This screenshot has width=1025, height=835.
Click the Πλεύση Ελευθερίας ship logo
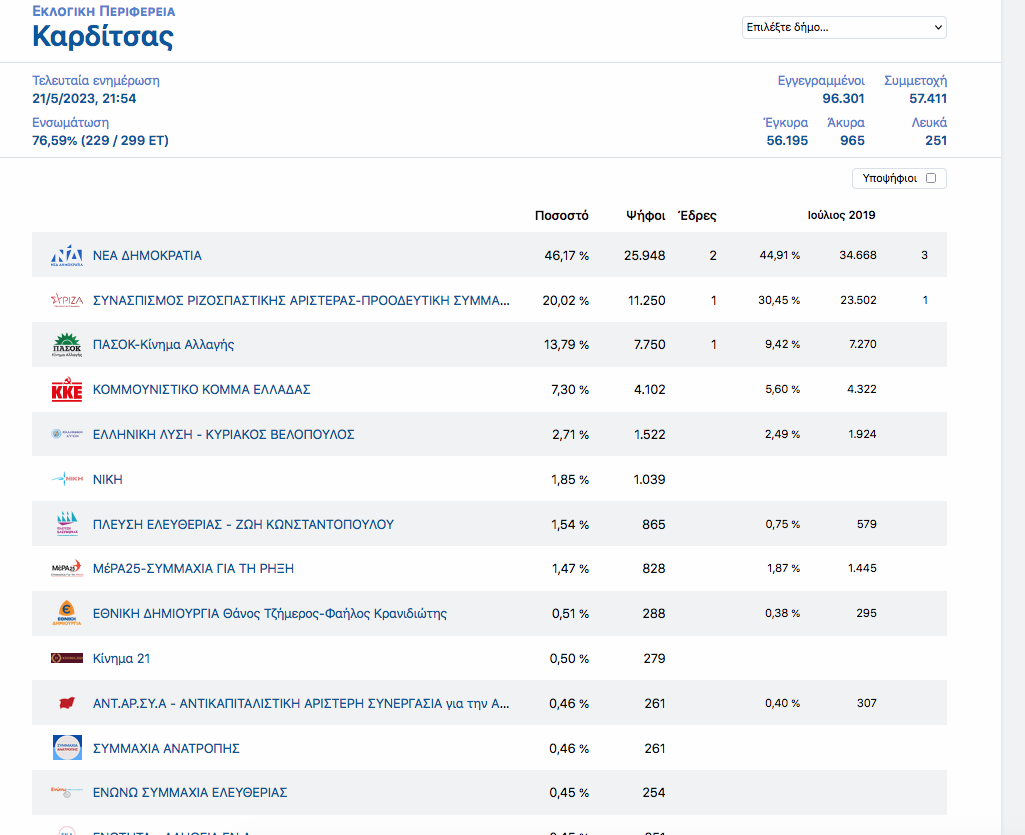coord(67,524)
